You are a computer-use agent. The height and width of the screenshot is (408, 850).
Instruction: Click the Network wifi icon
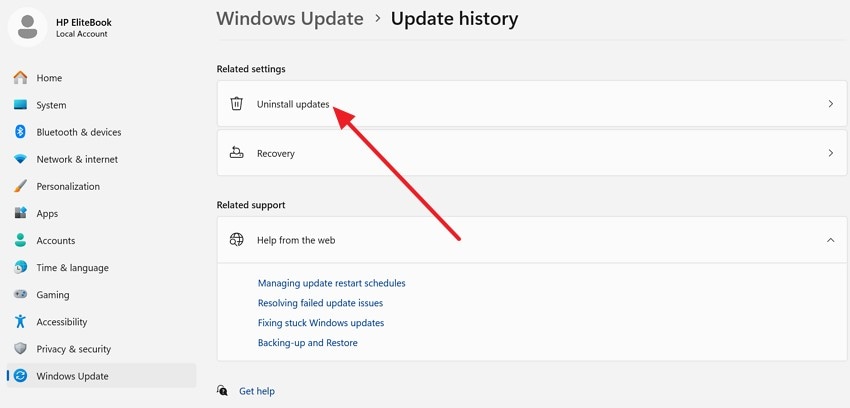[20, 159]
